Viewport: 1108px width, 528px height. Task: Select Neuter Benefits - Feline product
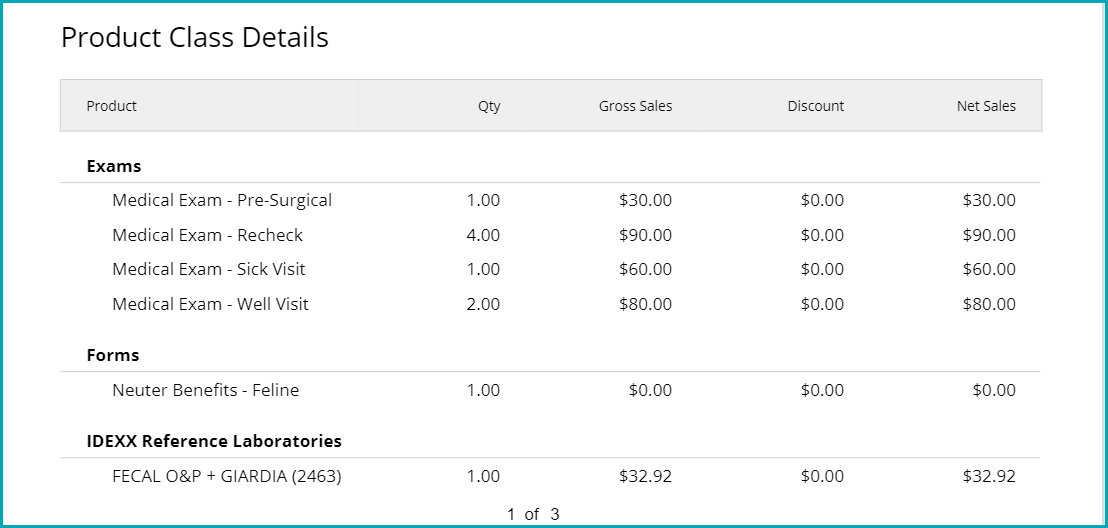[x=205, y=390]
